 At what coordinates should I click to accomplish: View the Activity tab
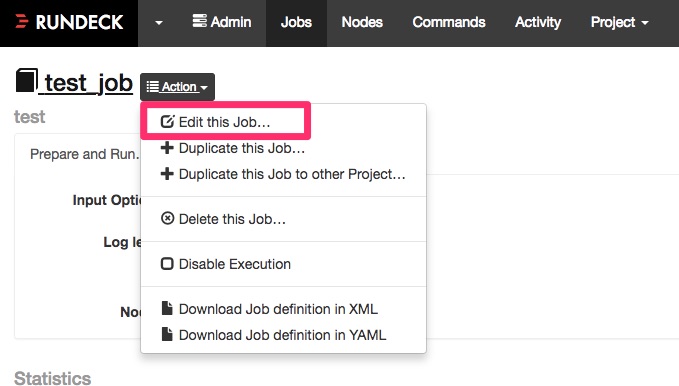[x=538, y=22]
